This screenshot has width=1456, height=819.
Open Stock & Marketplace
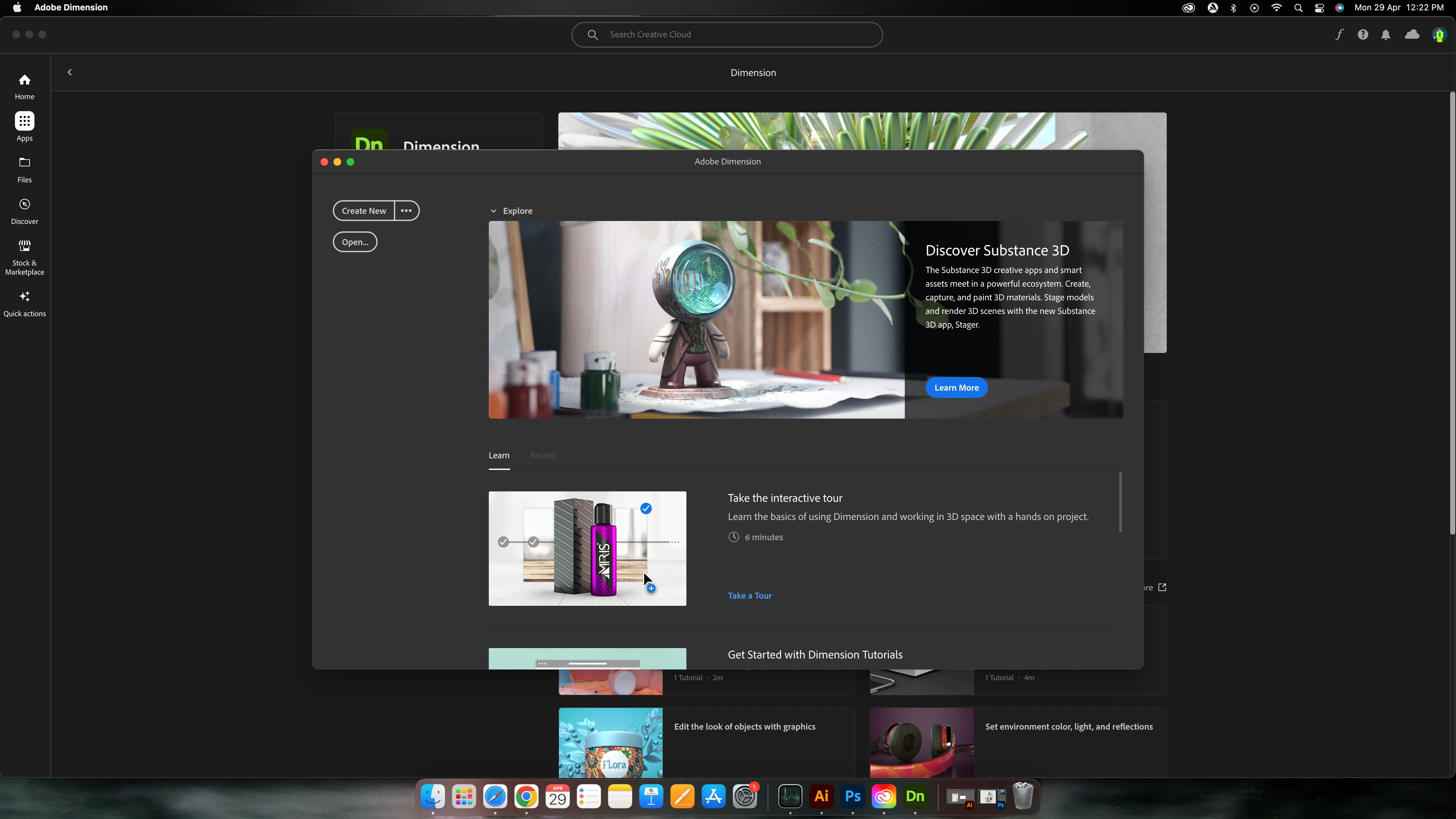tap(24, 246)
